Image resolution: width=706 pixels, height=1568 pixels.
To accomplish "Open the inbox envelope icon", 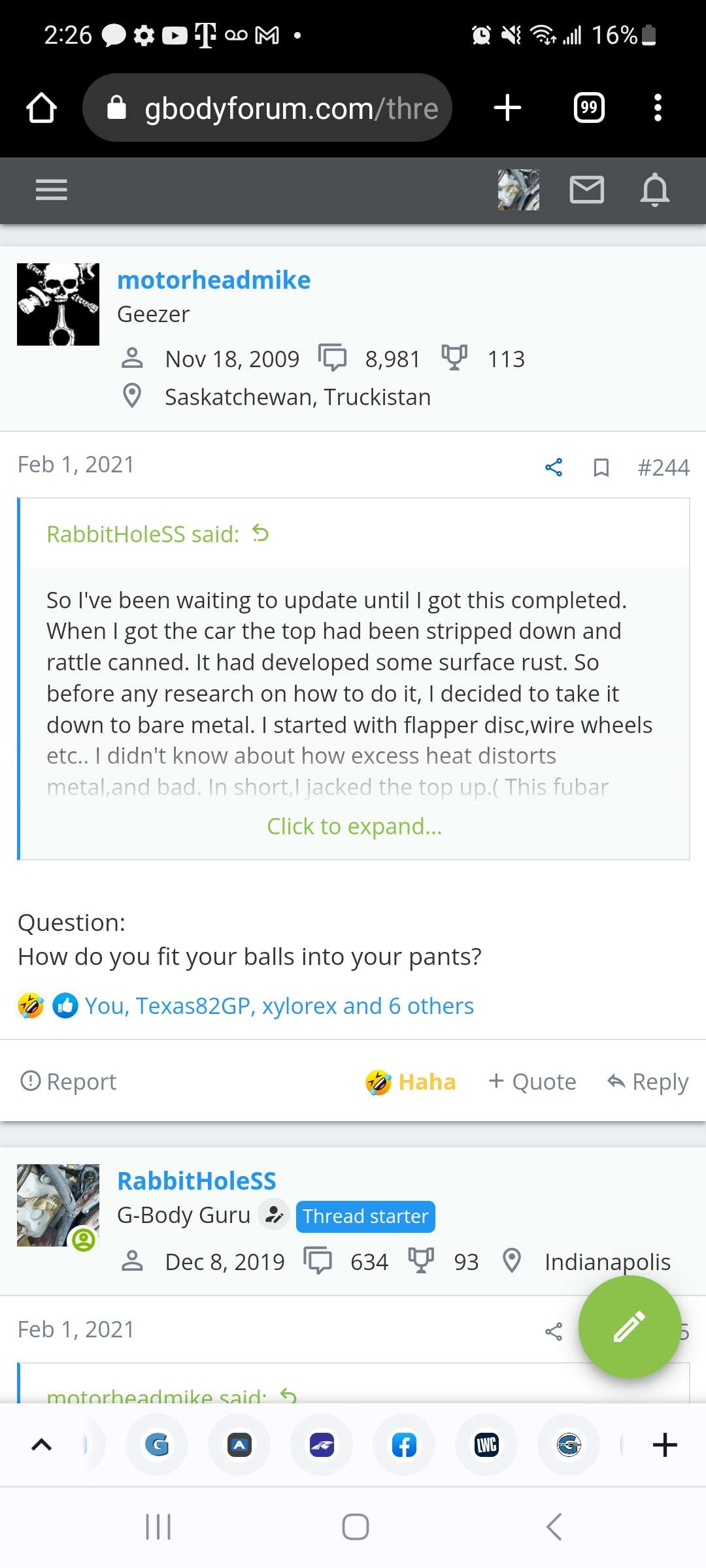I will 586,190.
